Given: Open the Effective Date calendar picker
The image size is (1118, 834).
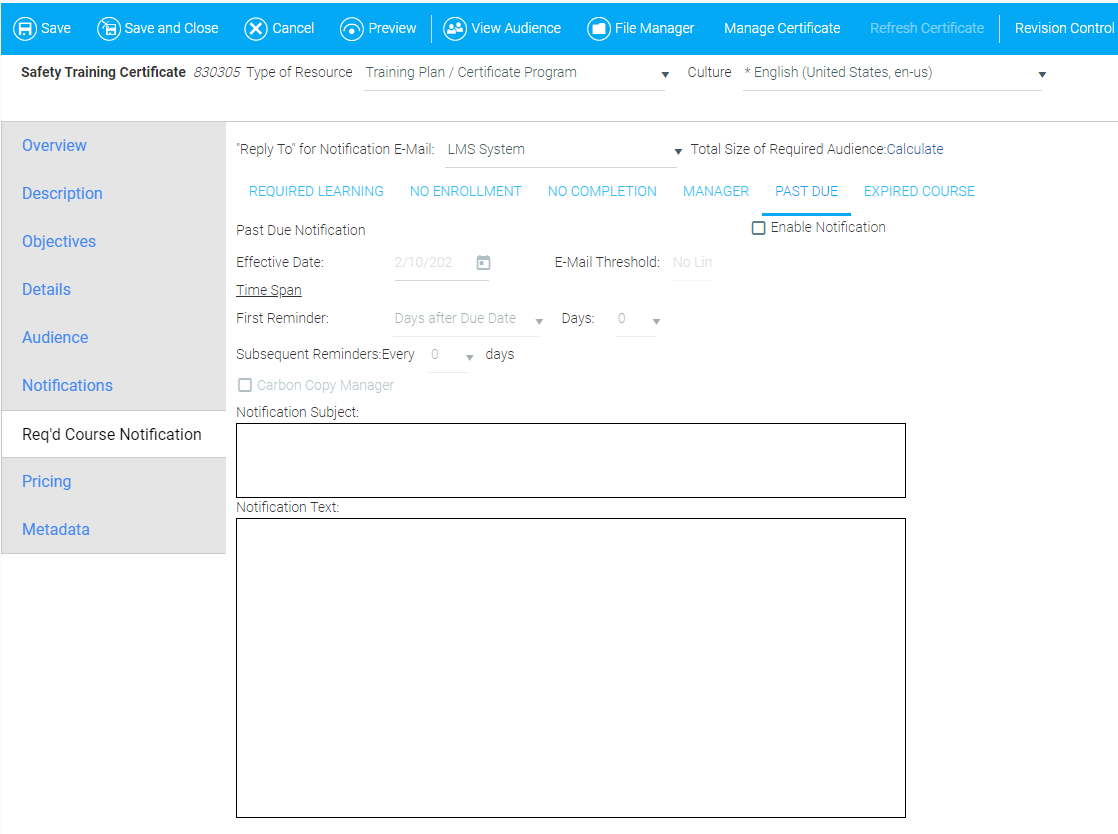Looking at the screenshot, I should click(x=483, y=263).
